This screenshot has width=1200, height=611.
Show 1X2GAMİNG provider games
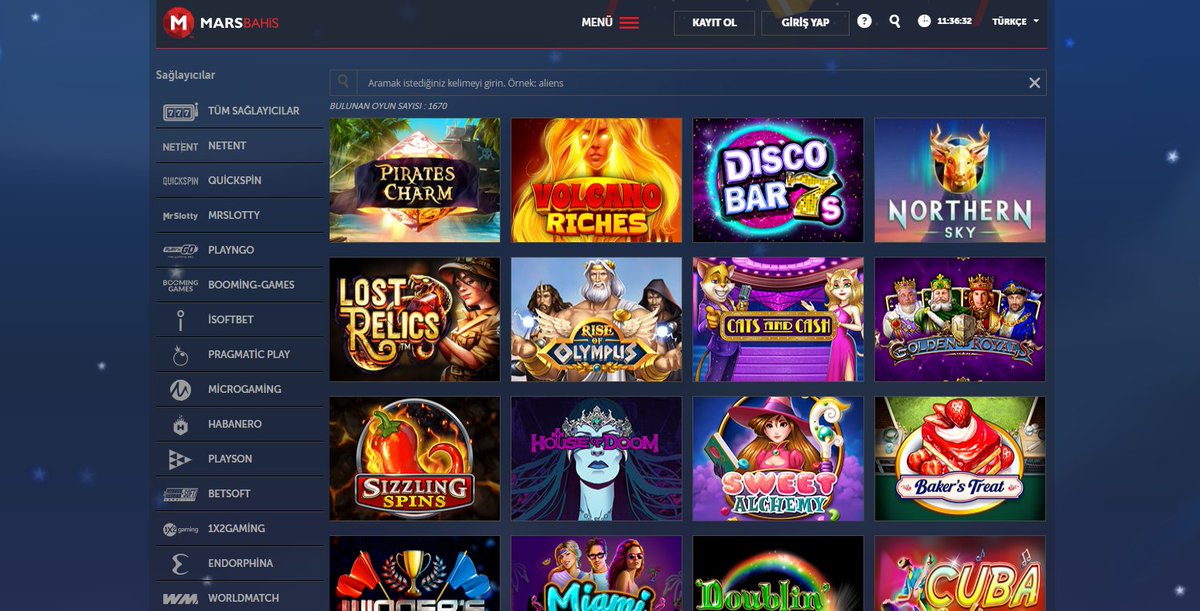coord(237,529)
